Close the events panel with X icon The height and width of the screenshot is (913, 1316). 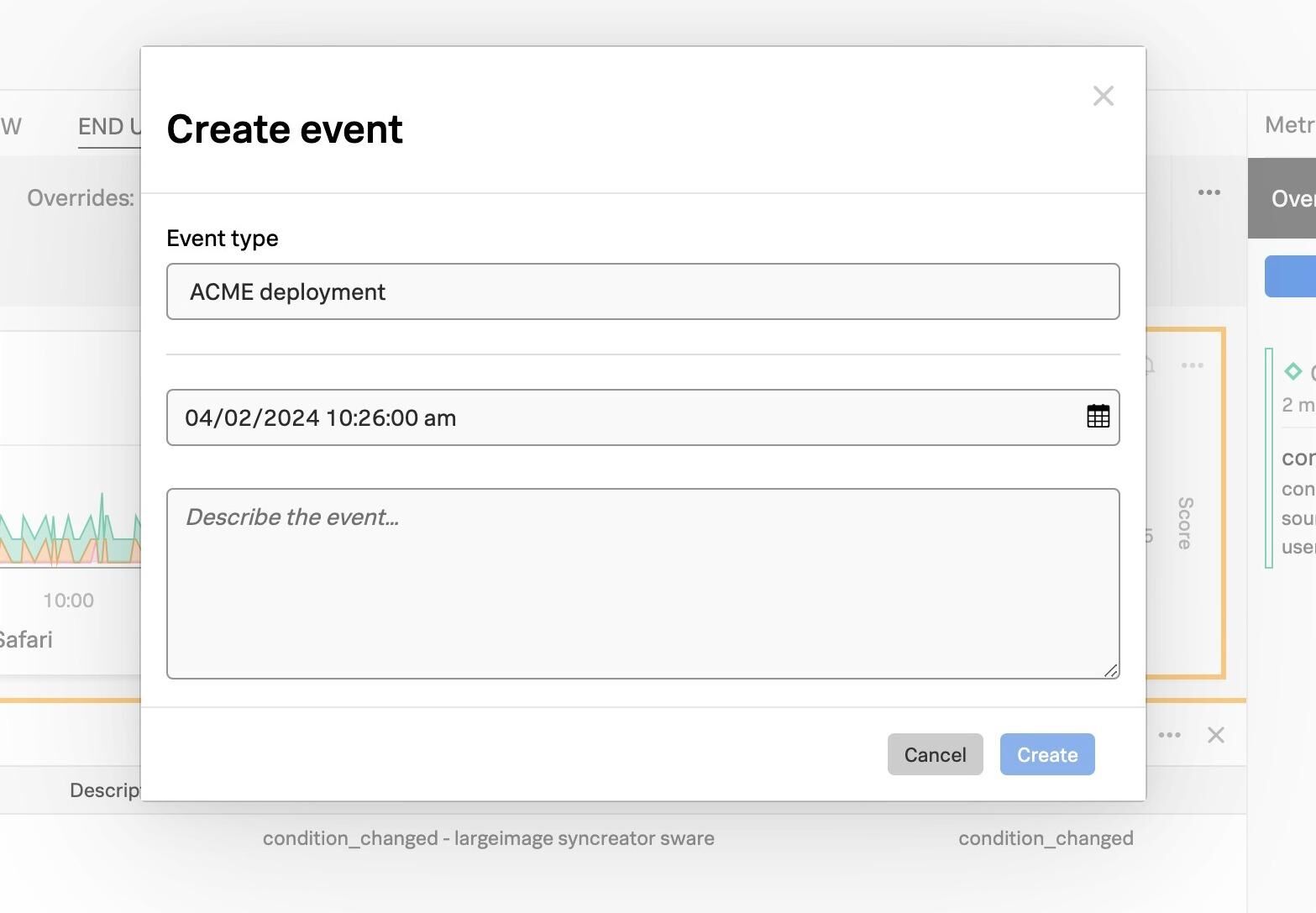click(1215, 735)
